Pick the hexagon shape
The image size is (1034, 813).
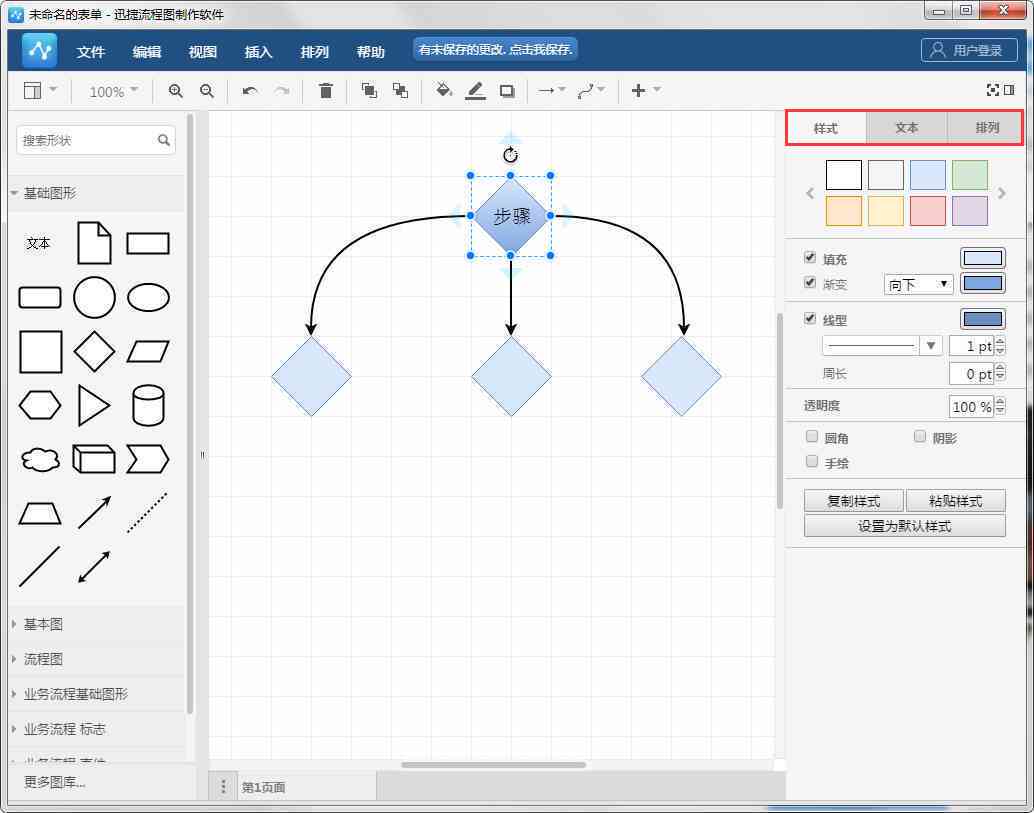[40, 406]
